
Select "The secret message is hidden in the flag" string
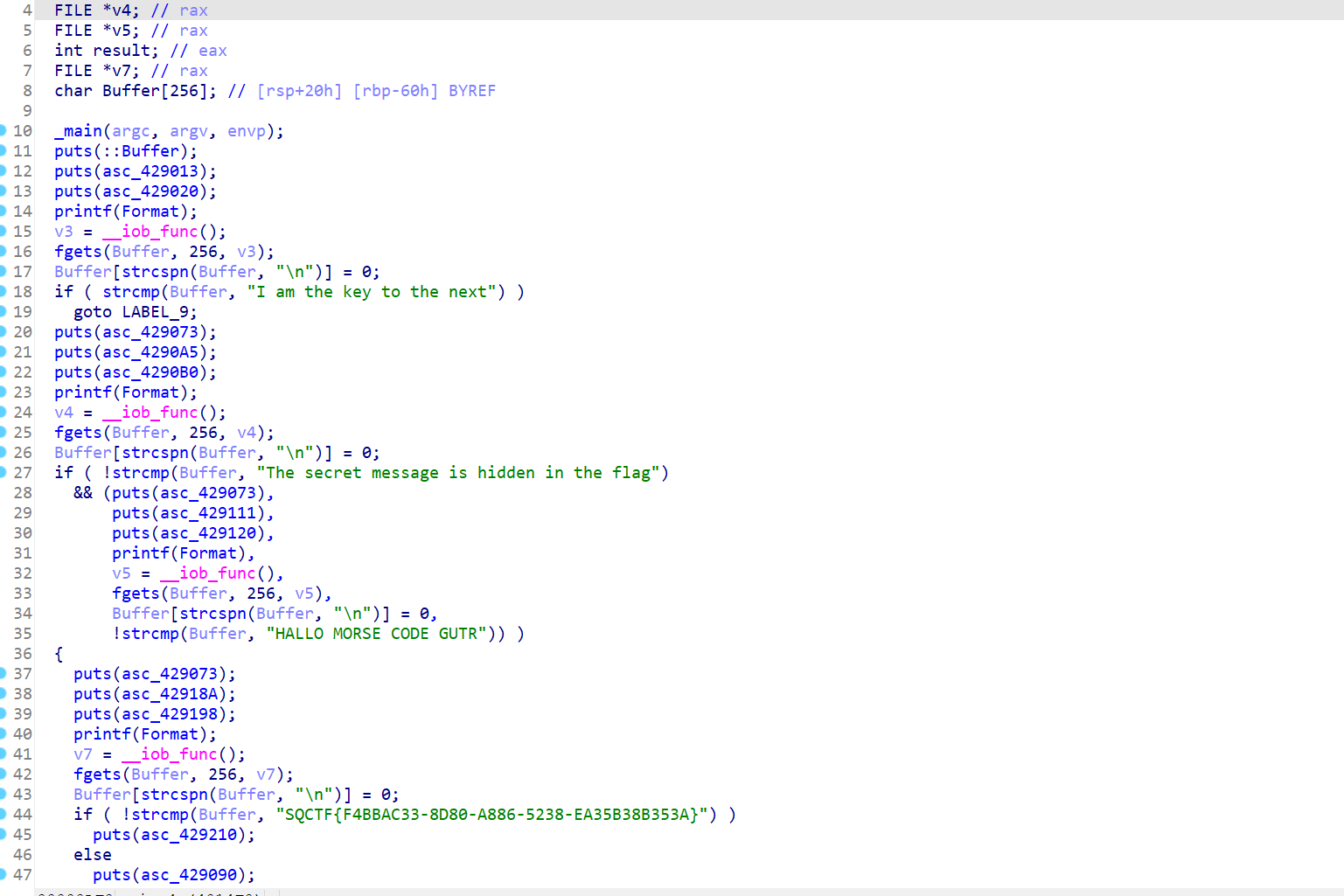point(458,473)
